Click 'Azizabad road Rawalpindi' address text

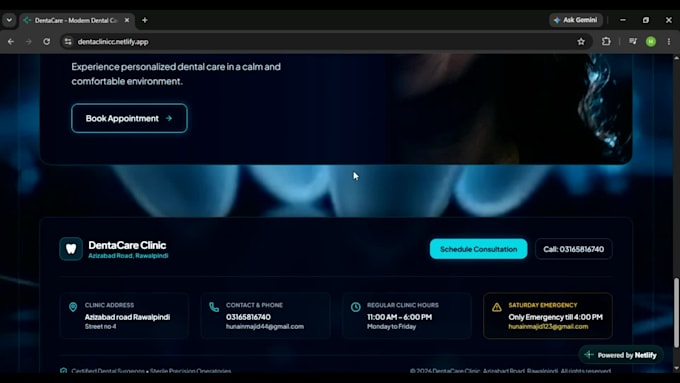coord(128,317)
